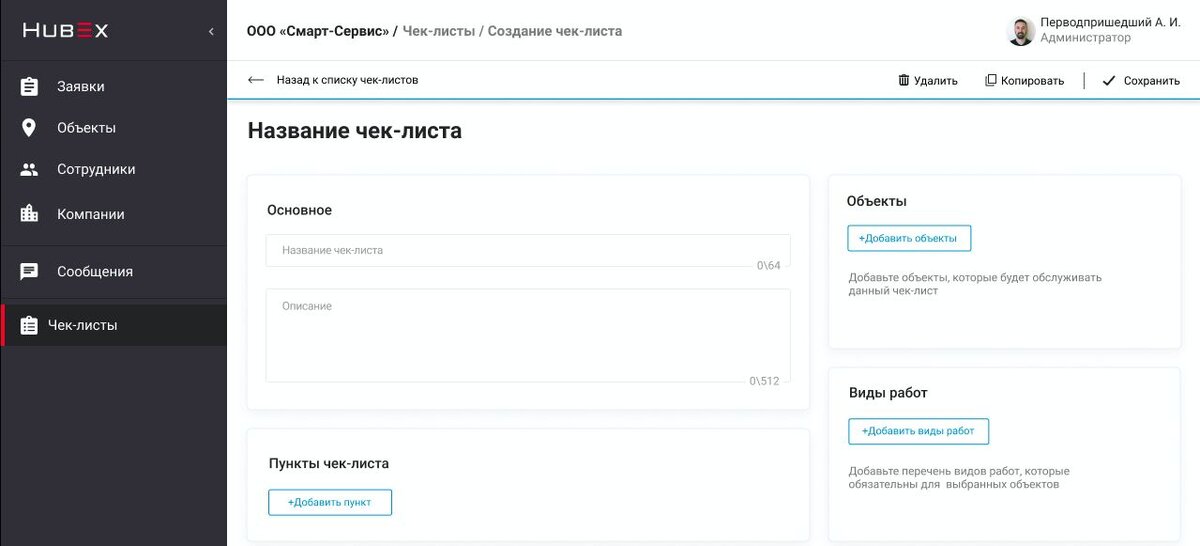Click the Объекты card heading
This screenshot has width=1200, height=546.
(877, 201)
